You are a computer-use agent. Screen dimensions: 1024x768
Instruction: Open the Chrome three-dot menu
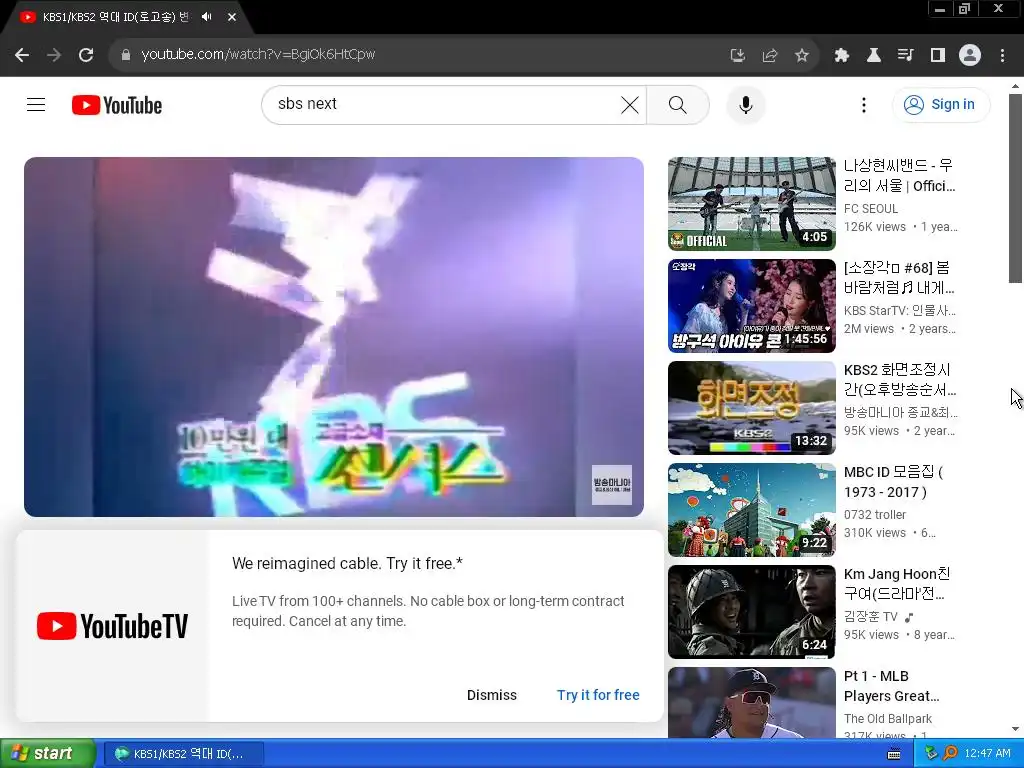point(1002,55)
